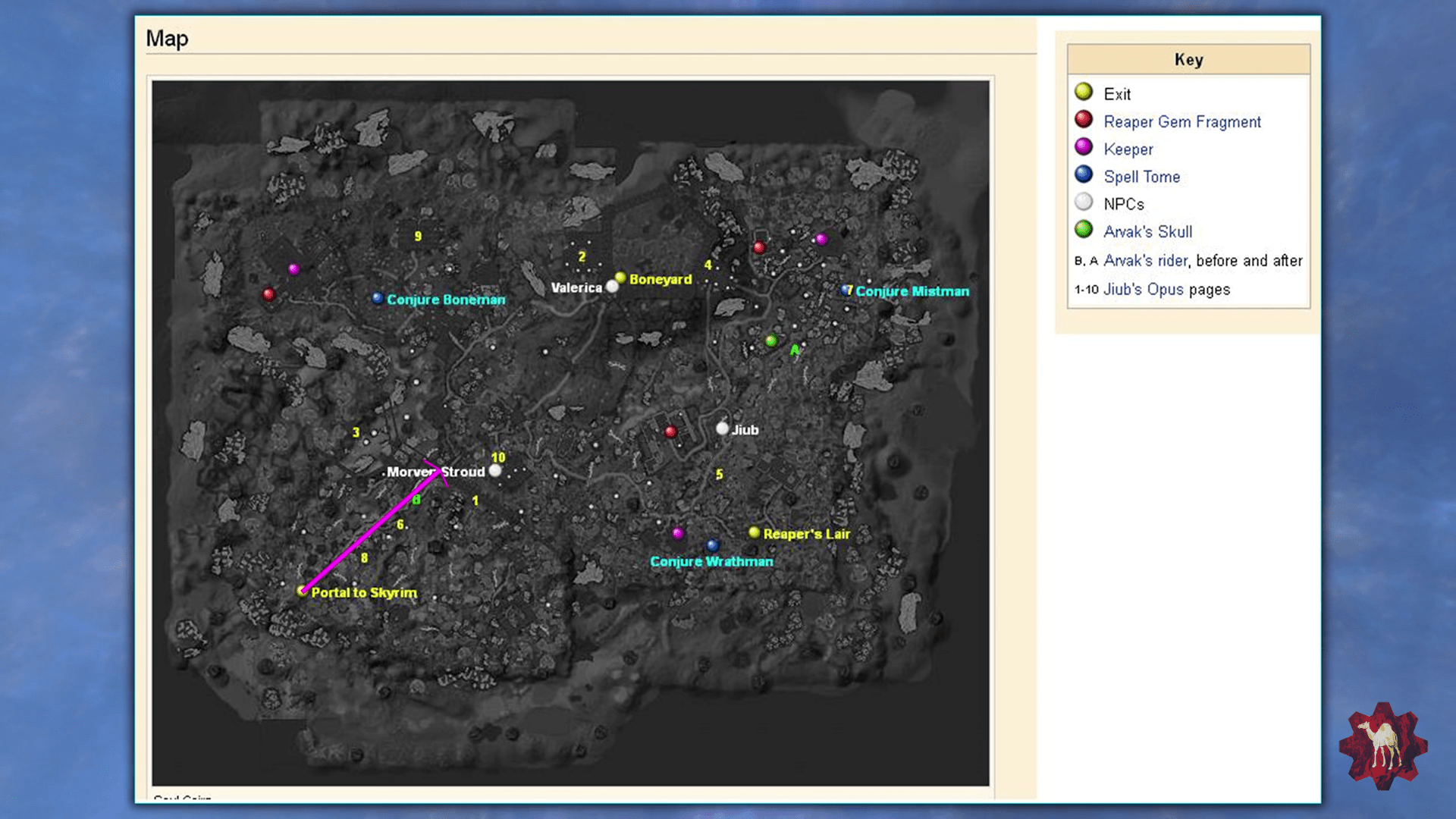Click Jiub's Opus page 8 number
1456x819 pixels.
(x=364, y=557)
